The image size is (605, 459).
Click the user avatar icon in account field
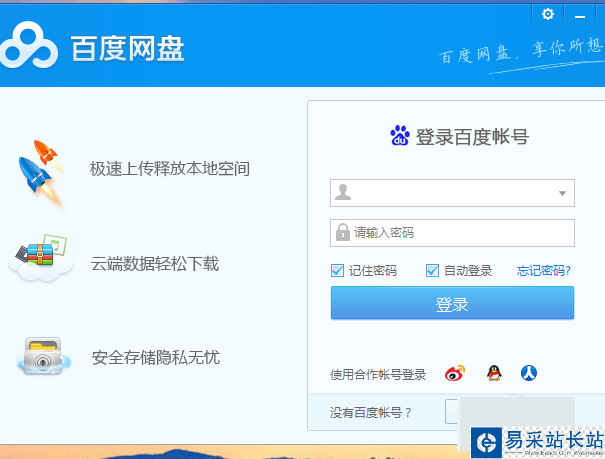(343, 192)
